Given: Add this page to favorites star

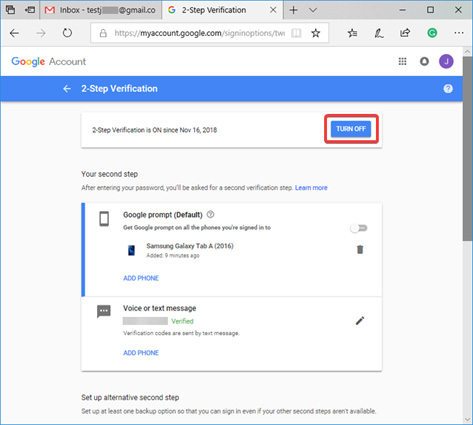Looking at the screenshot, I should pos(315,33).
